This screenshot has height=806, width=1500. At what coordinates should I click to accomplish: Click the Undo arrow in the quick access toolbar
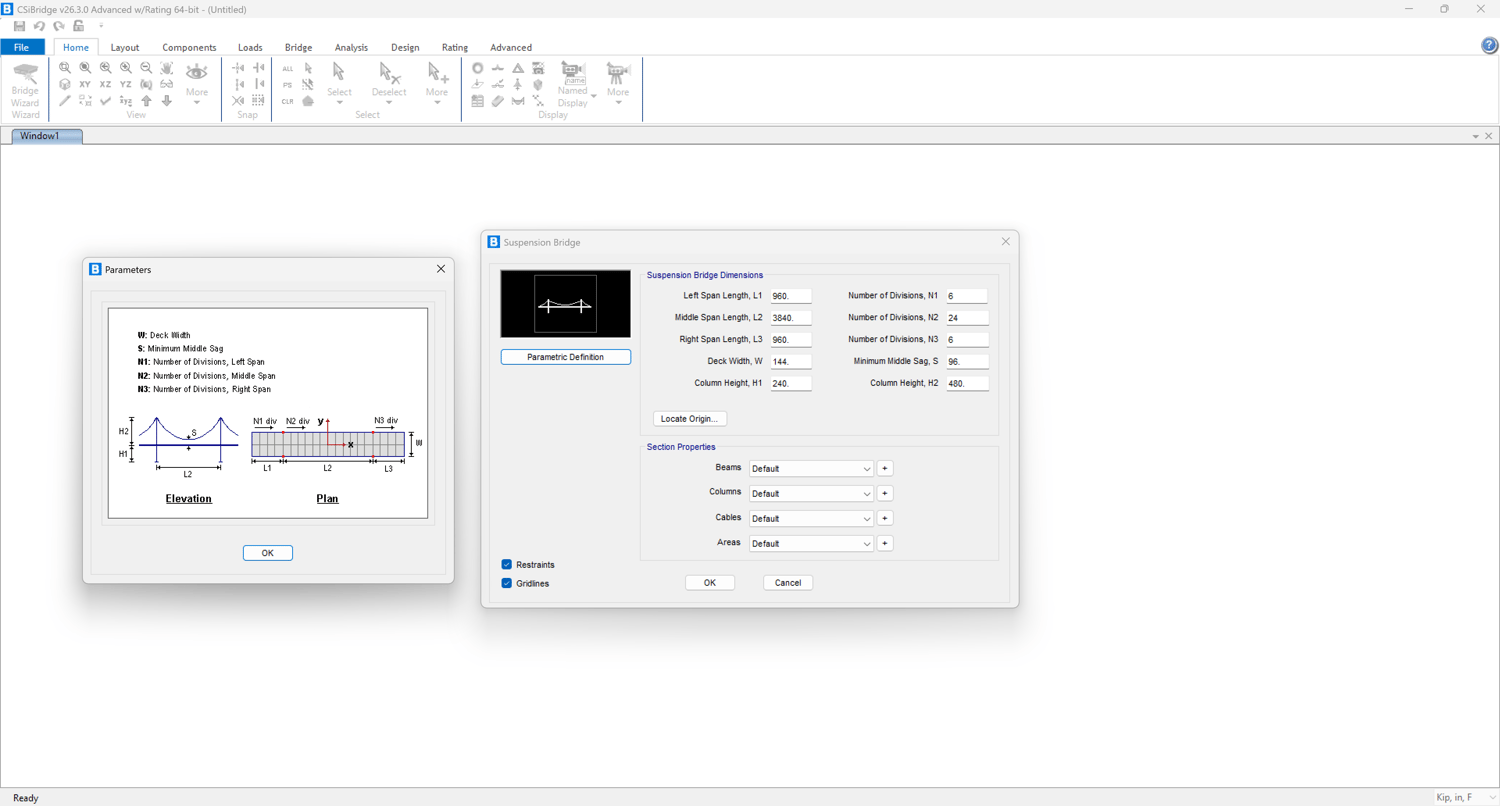[x=39, y=26]
